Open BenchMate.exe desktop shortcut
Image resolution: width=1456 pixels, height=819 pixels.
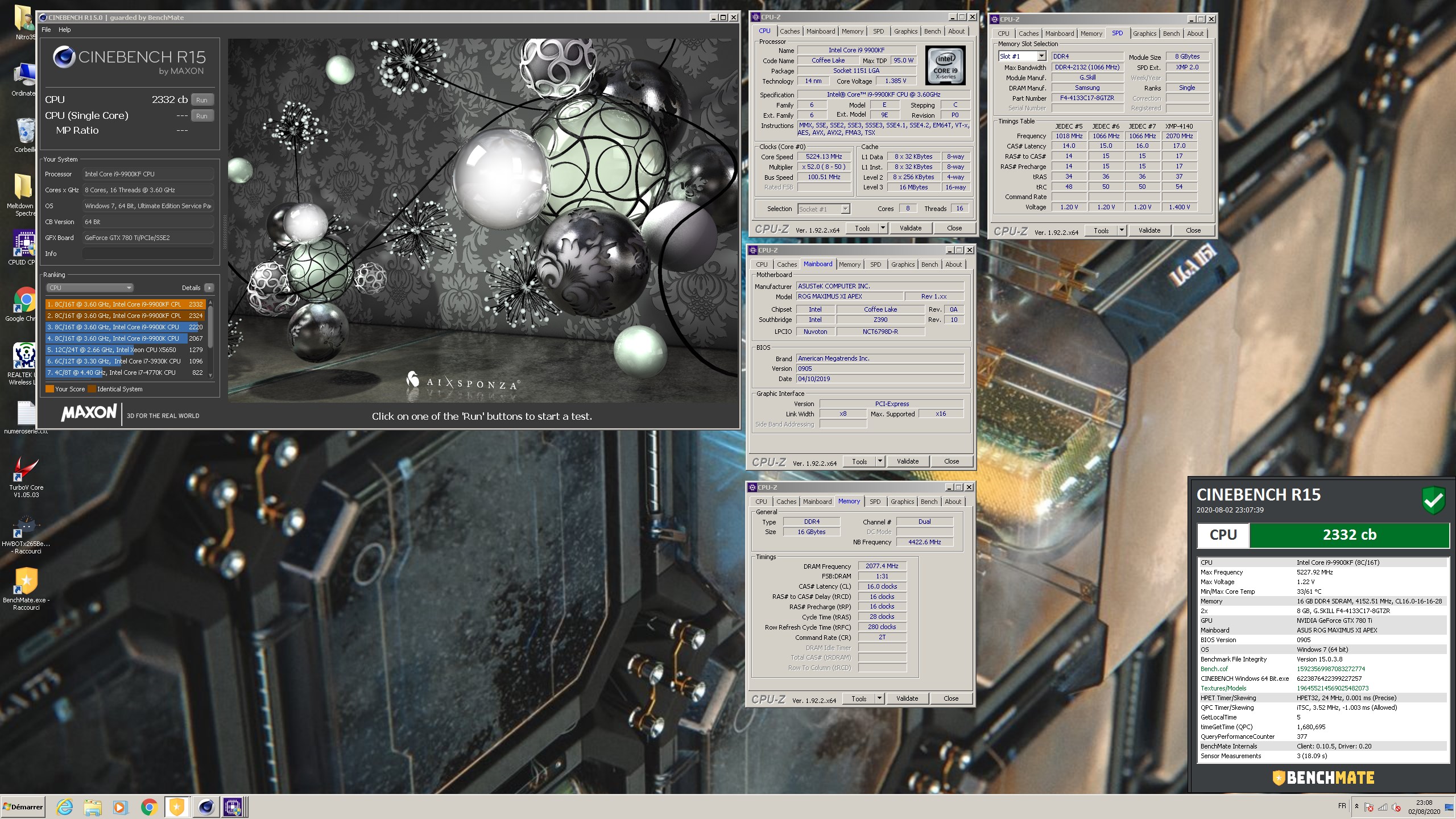pos(26,589)
